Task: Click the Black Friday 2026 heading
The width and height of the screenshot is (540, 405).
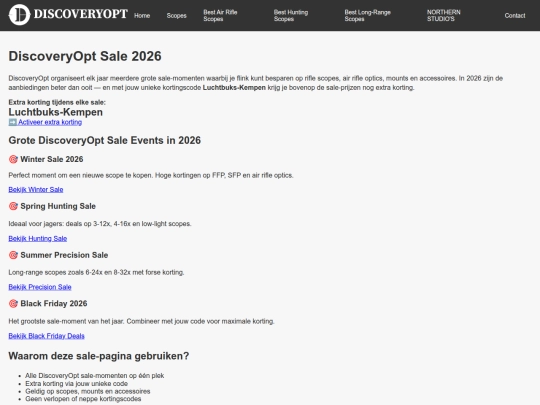Action: pos(54,303)
